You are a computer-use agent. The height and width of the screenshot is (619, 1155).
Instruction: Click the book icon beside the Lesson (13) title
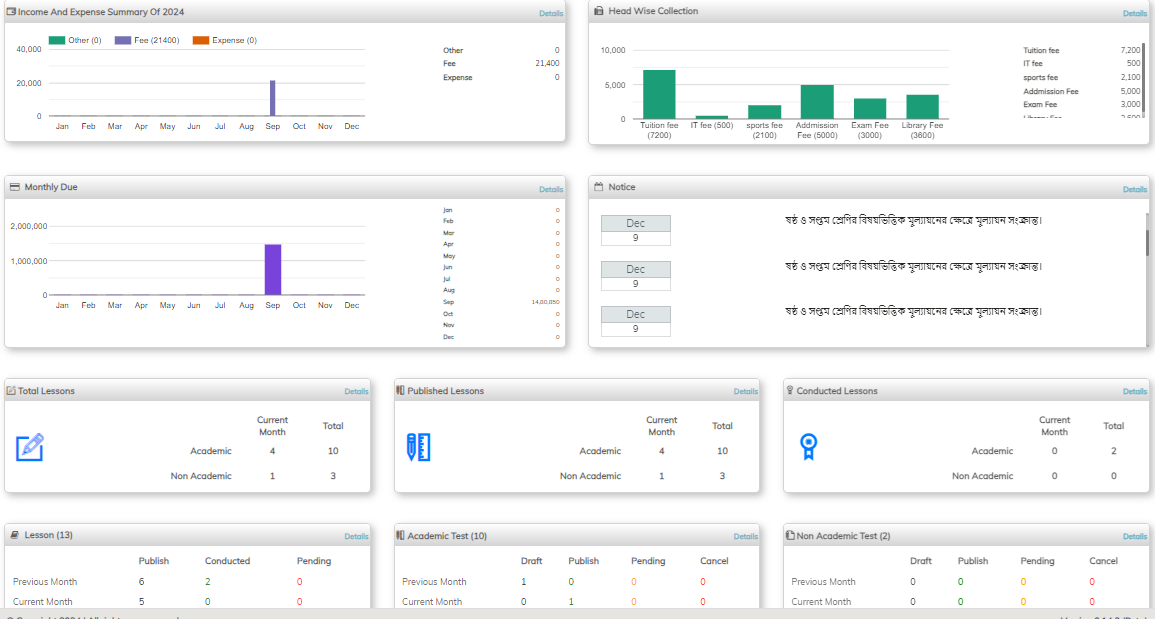[x=14, y=536]
